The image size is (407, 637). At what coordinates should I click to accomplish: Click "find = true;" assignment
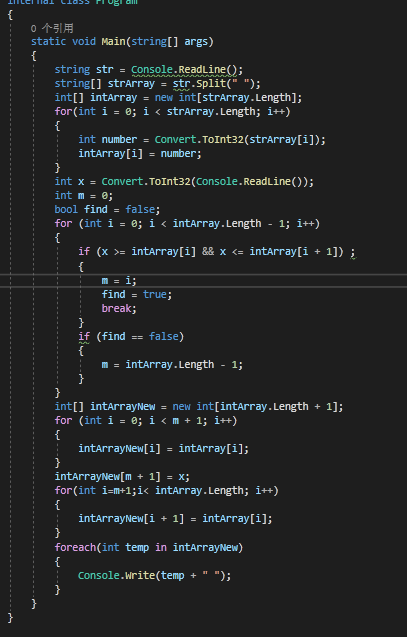137,295
